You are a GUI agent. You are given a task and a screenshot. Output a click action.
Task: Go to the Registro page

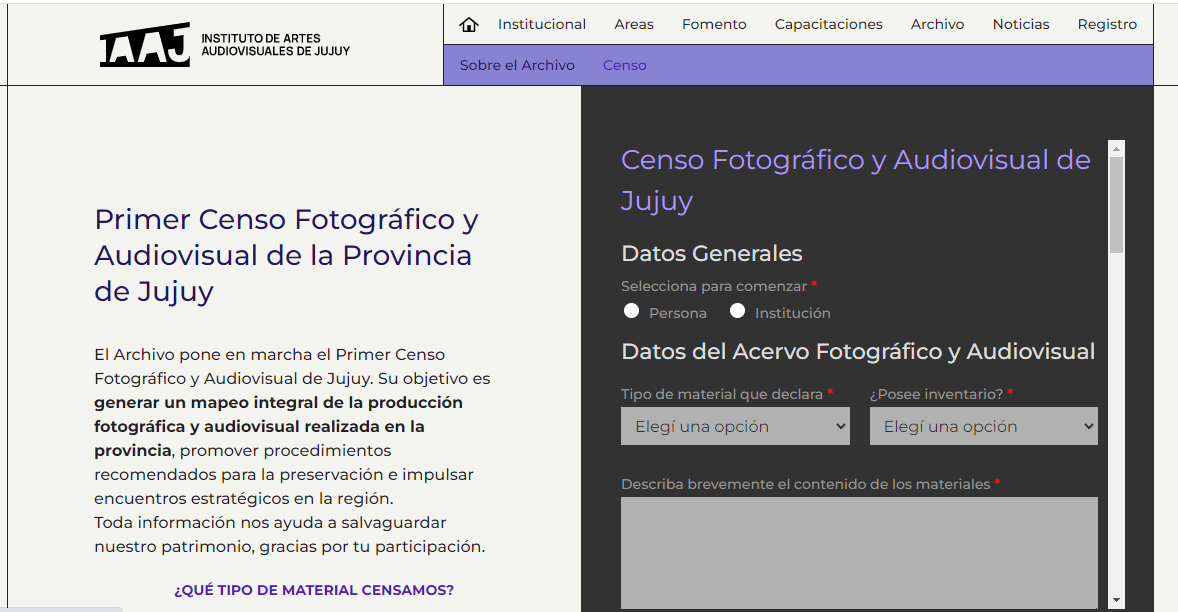(x=1107, y=25)
